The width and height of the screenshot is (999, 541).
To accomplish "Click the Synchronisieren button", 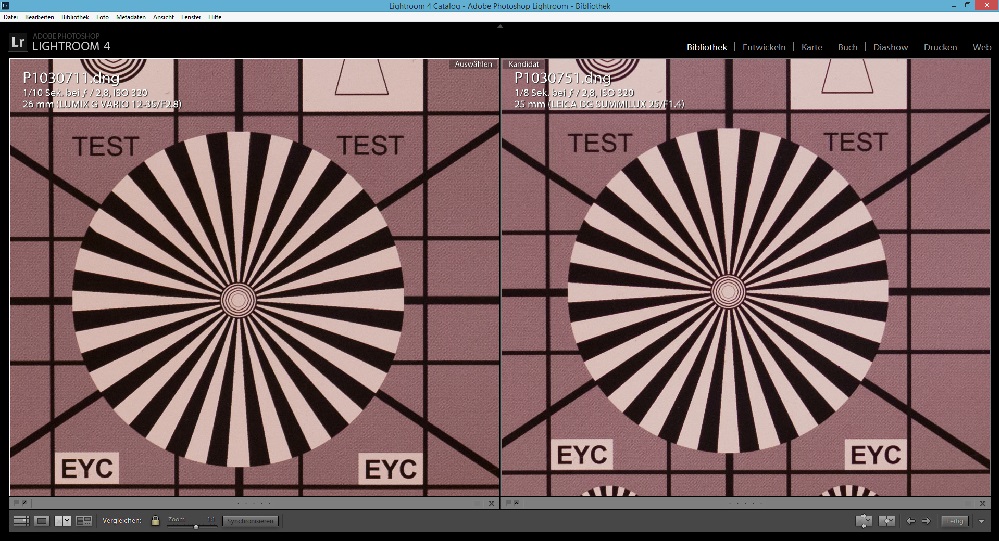I will tap(250, 521).
